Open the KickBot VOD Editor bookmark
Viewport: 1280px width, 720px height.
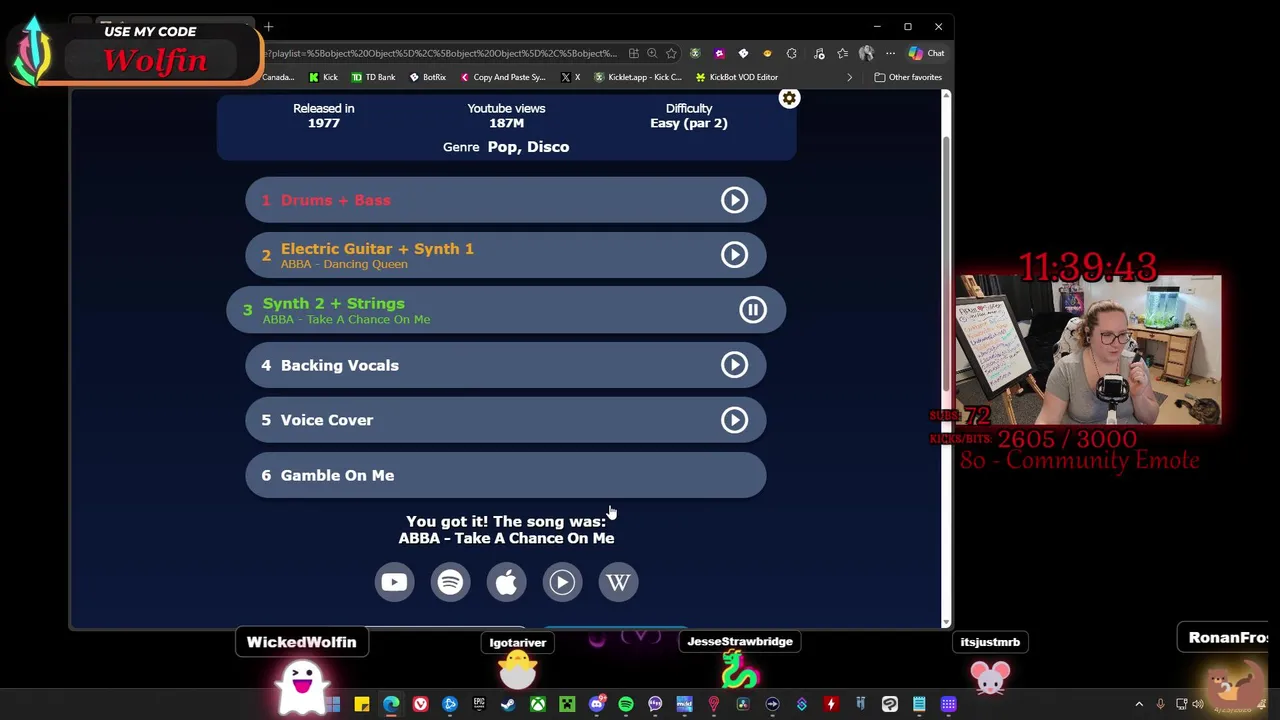click(x=737, y=77)
